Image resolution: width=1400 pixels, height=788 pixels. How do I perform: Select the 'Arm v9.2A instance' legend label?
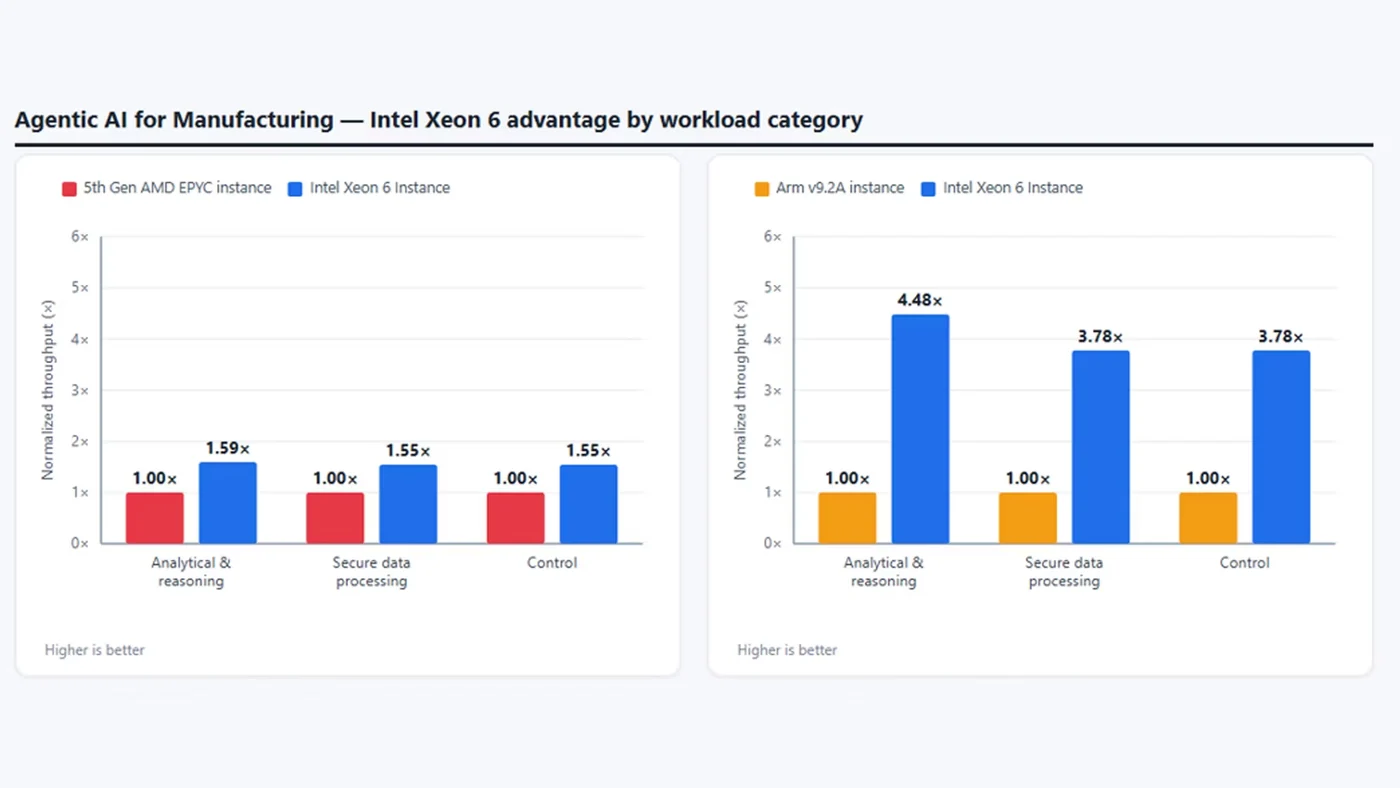tap(840, 188)
